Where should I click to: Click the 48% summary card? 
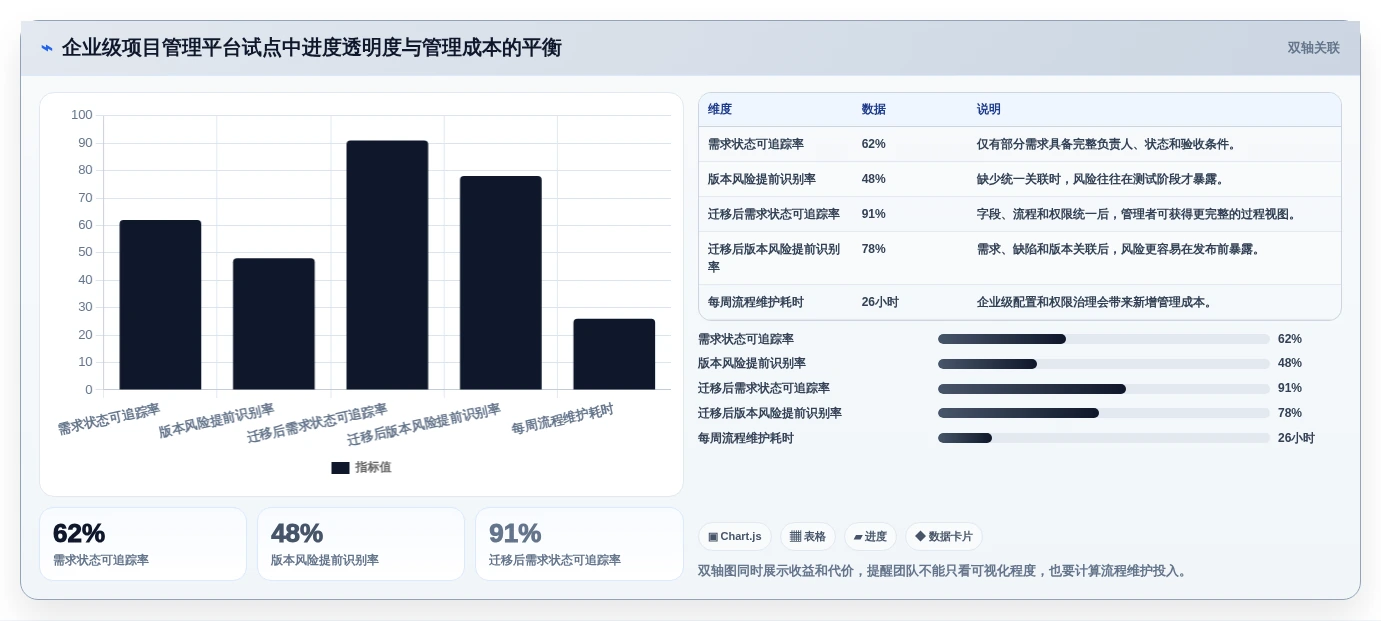click(x=361, y=544)
